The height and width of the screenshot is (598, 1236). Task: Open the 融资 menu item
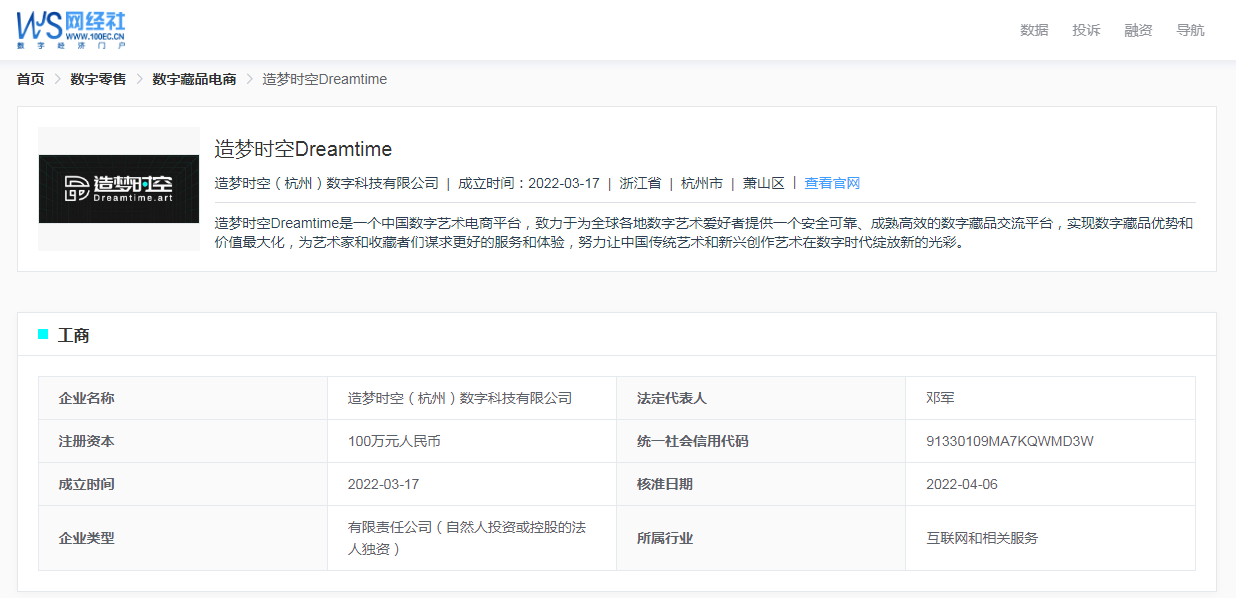pyautogui.click(x=1138, y=30)
